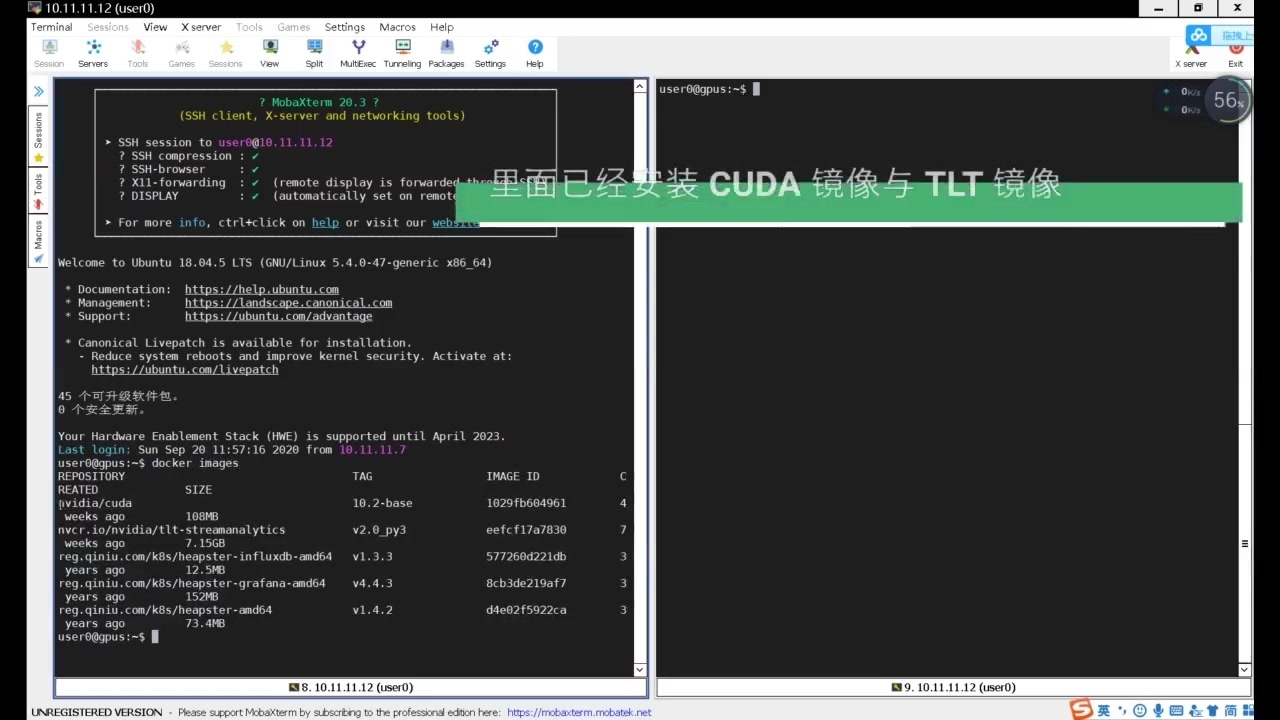This screenshot has width=1280, height=720.
Task: Click the Sogou S logo in IME bar
Action: tap(1081, 710)
